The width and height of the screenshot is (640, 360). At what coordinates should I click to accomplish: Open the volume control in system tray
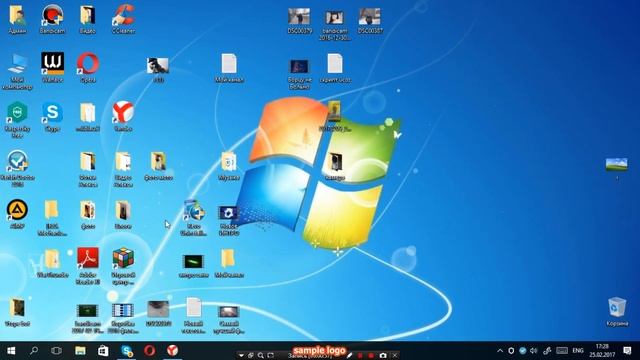[533, 351]
